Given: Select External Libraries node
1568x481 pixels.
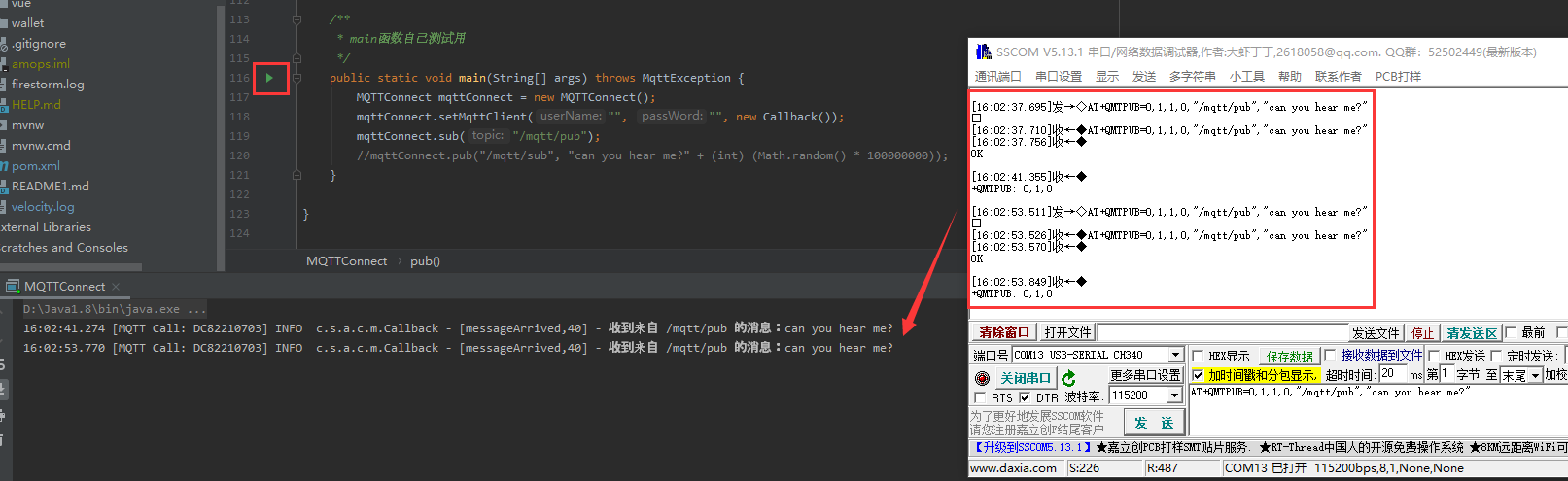Looking at the screenshot, I should point(46,227).
